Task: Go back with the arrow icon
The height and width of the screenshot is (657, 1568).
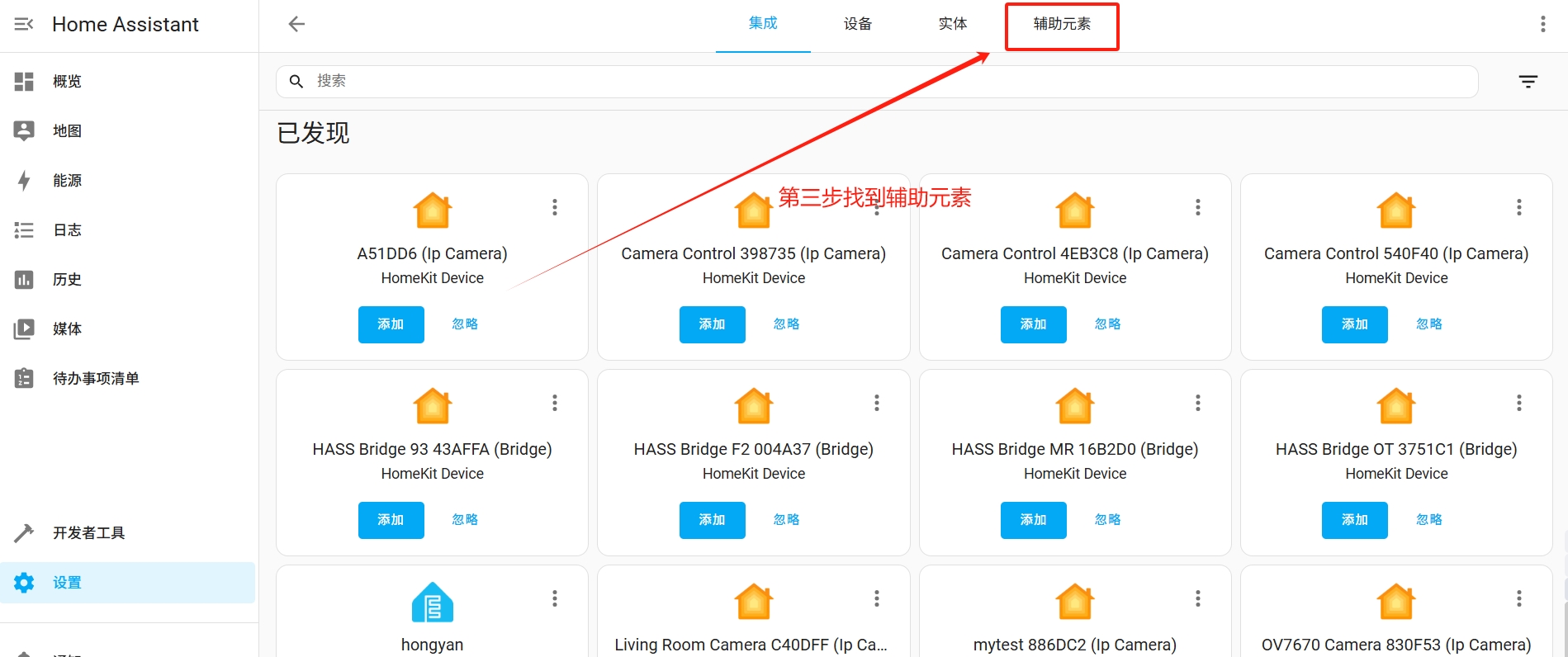Action: [296, 24]
